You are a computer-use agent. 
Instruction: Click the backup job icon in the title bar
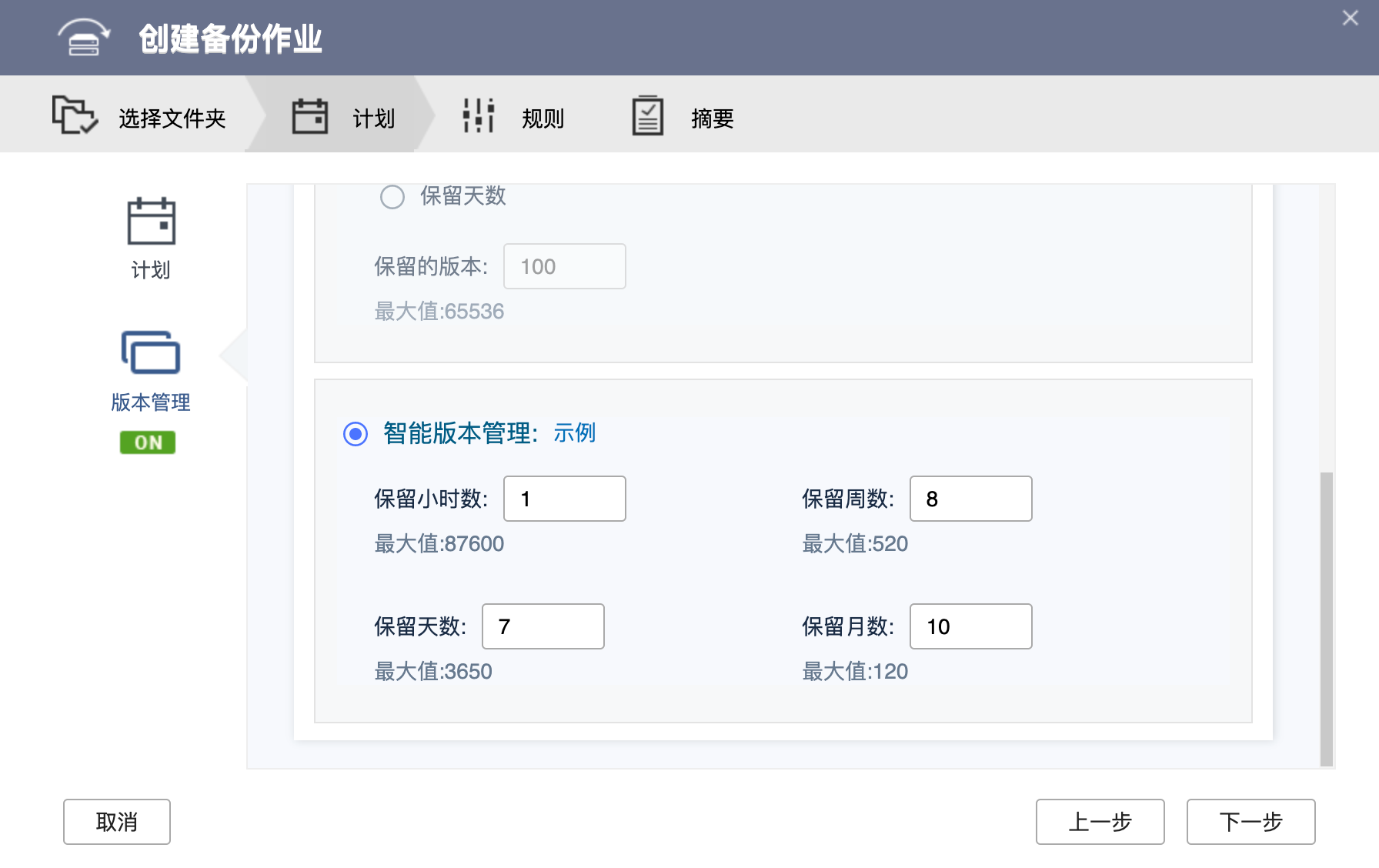(x=82, y=37)
